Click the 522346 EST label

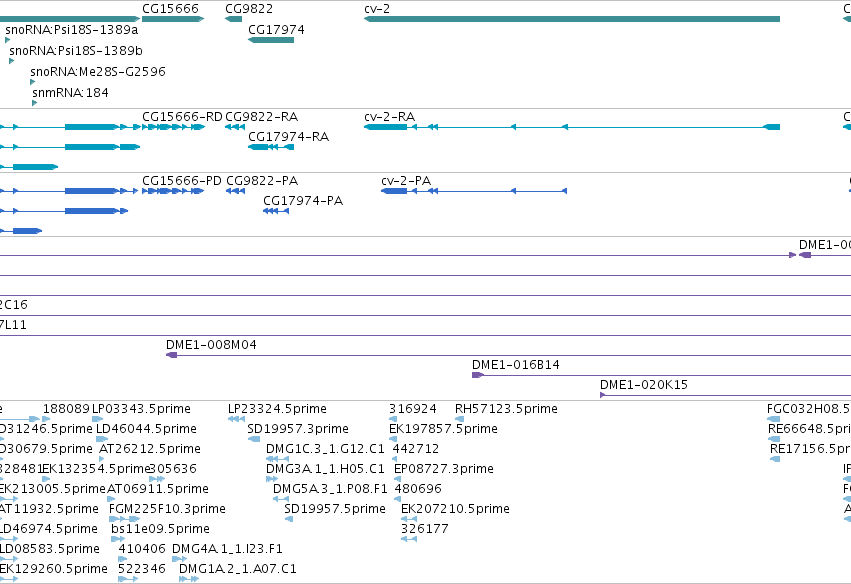tap(142, 569)
